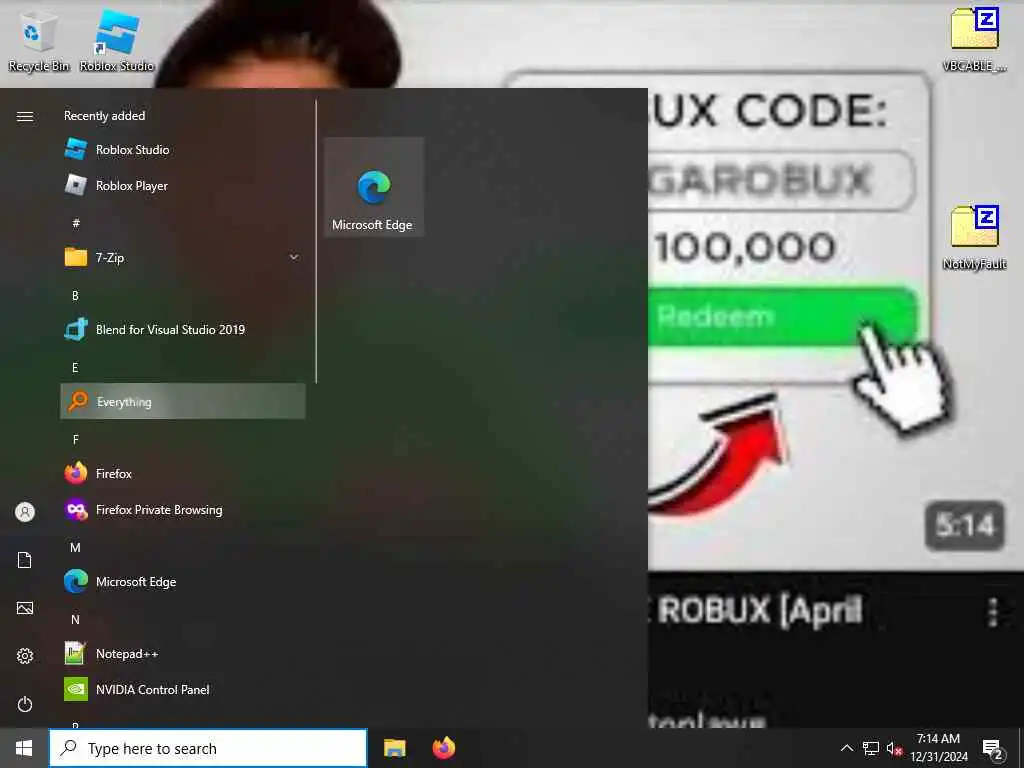This screenshot has height=768, width=1024.
Task: Click the letter M section header
Action: point(75,547)
